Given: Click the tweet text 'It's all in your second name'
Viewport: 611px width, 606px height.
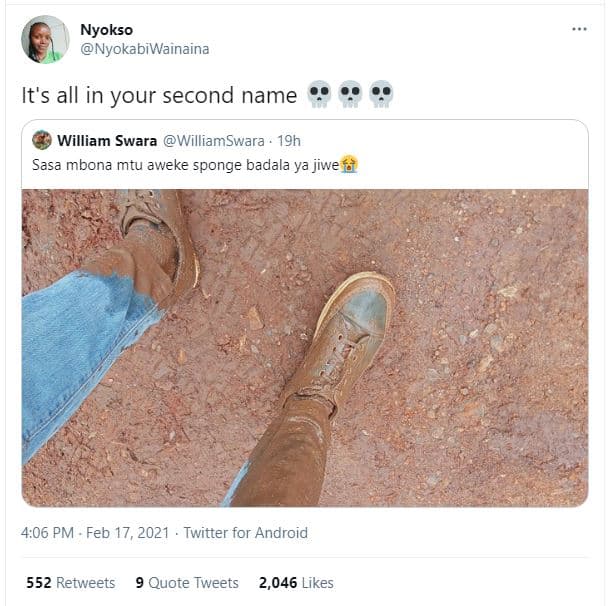Looking at the screenshot, I should (160, 96).
